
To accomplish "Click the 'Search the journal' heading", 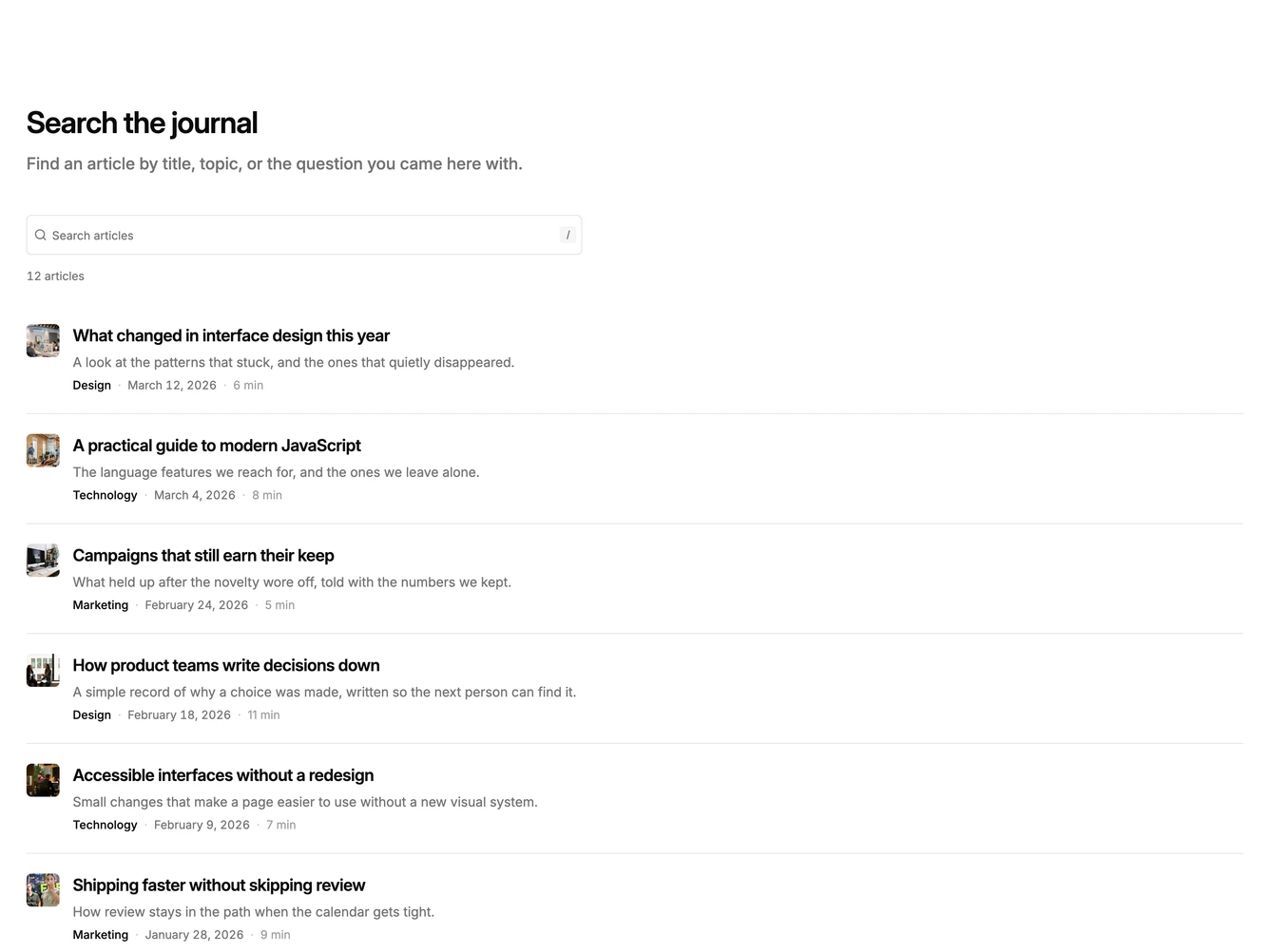I will 142,123.
